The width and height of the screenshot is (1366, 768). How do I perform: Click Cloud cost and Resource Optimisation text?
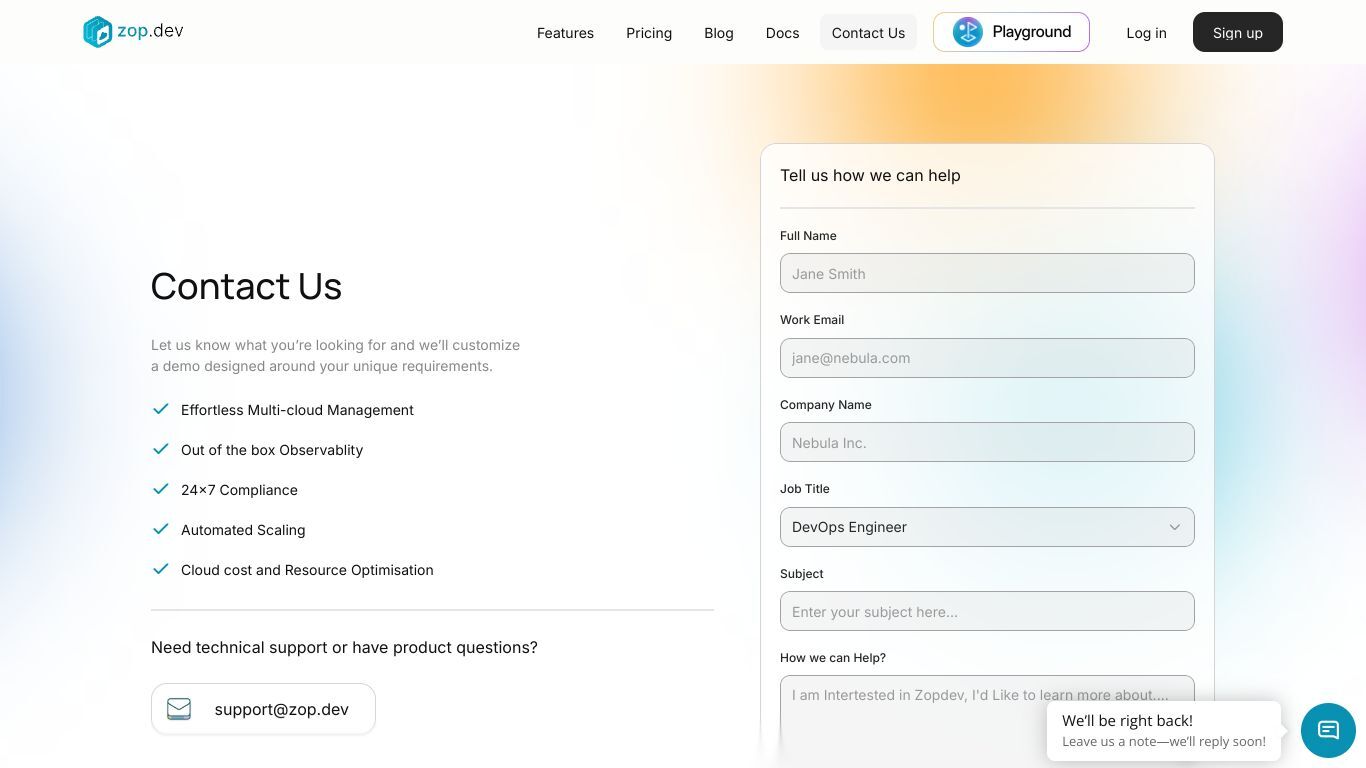pos(307,570)
